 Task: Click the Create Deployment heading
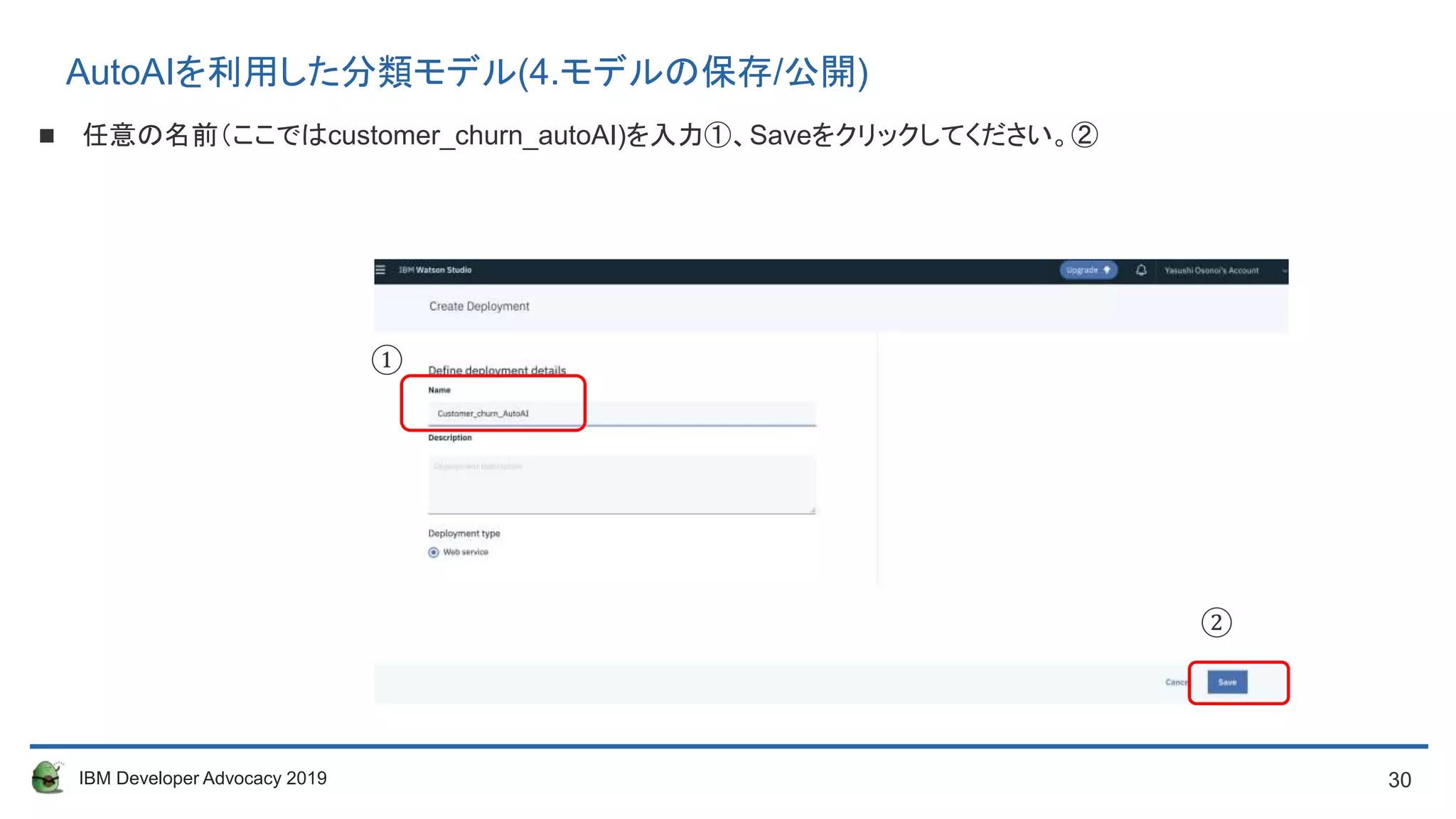[x=479, y=306]
